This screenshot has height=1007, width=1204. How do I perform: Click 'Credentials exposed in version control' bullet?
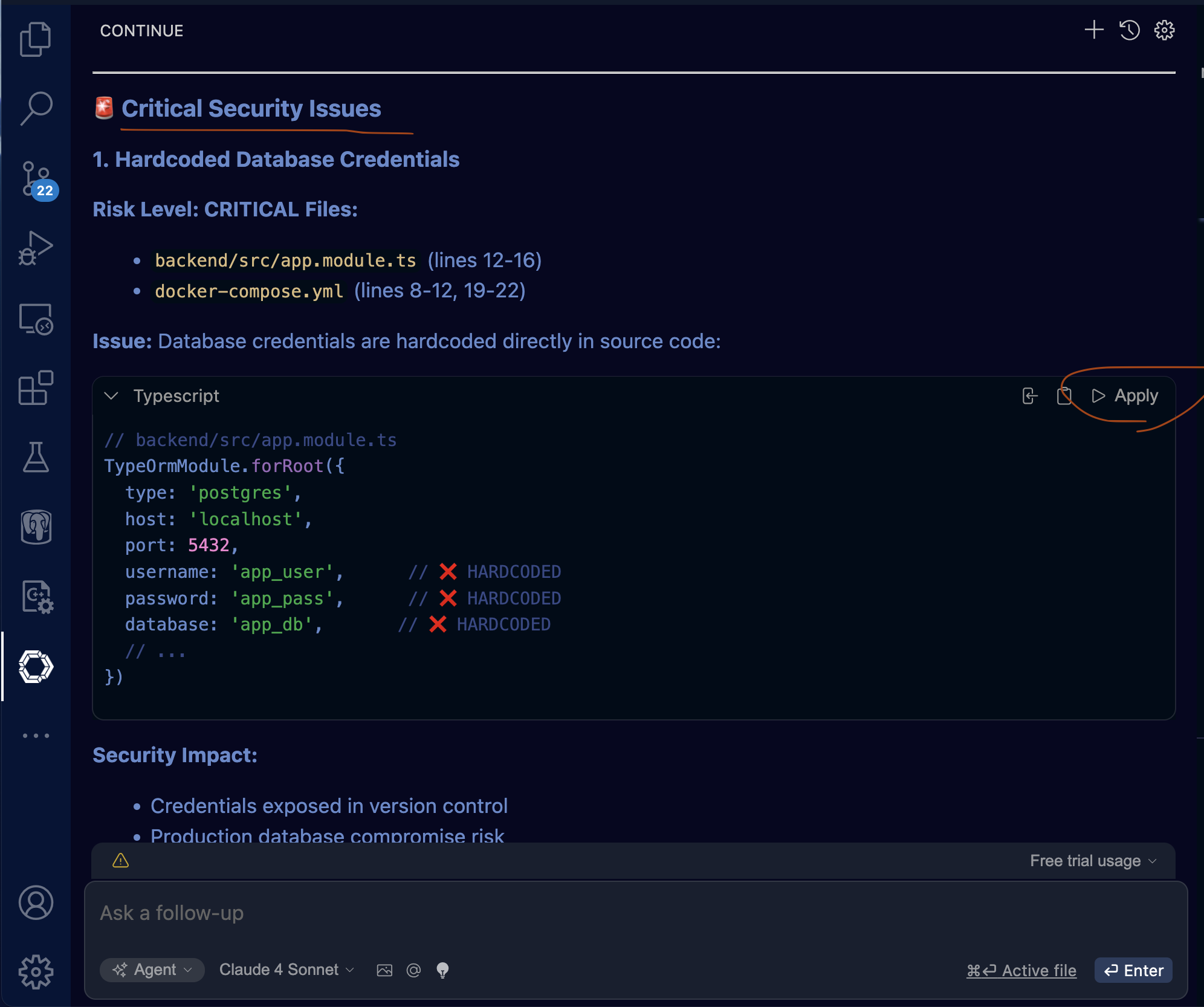pos(329,806)
